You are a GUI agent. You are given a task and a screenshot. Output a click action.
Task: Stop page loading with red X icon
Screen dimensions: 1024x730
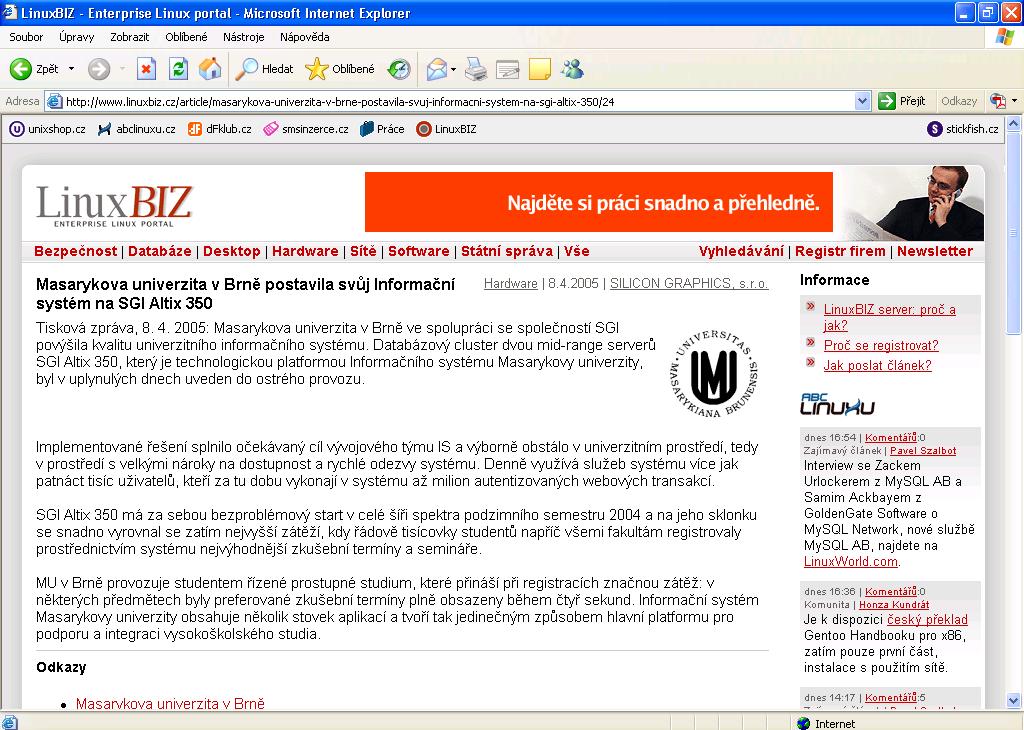click(x=146, y=69)
